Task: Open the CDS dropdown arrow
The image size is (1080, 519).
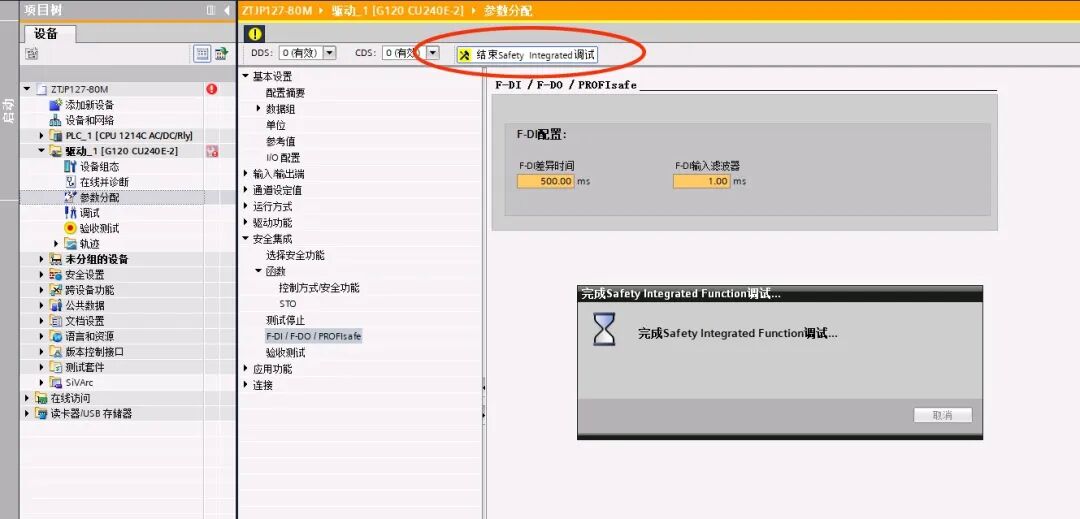Action: coord(433,52)
